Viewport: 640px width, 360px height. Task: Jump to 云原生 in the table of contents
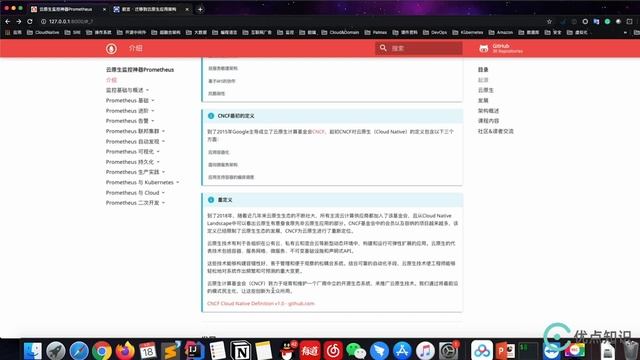[486, 90]
